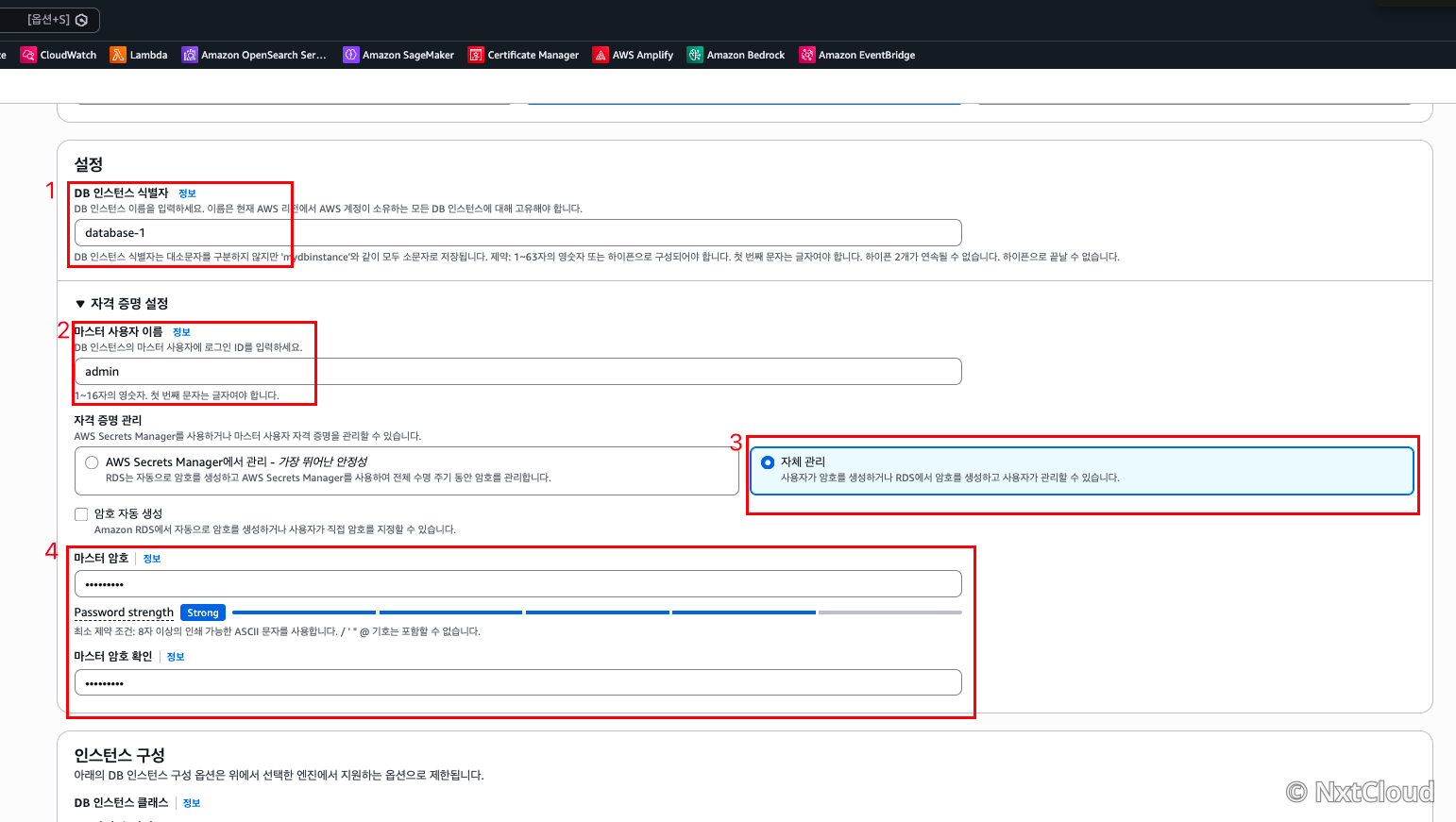
Task: Click the Lambda favorites bar label
Action: tap(148, 55)
